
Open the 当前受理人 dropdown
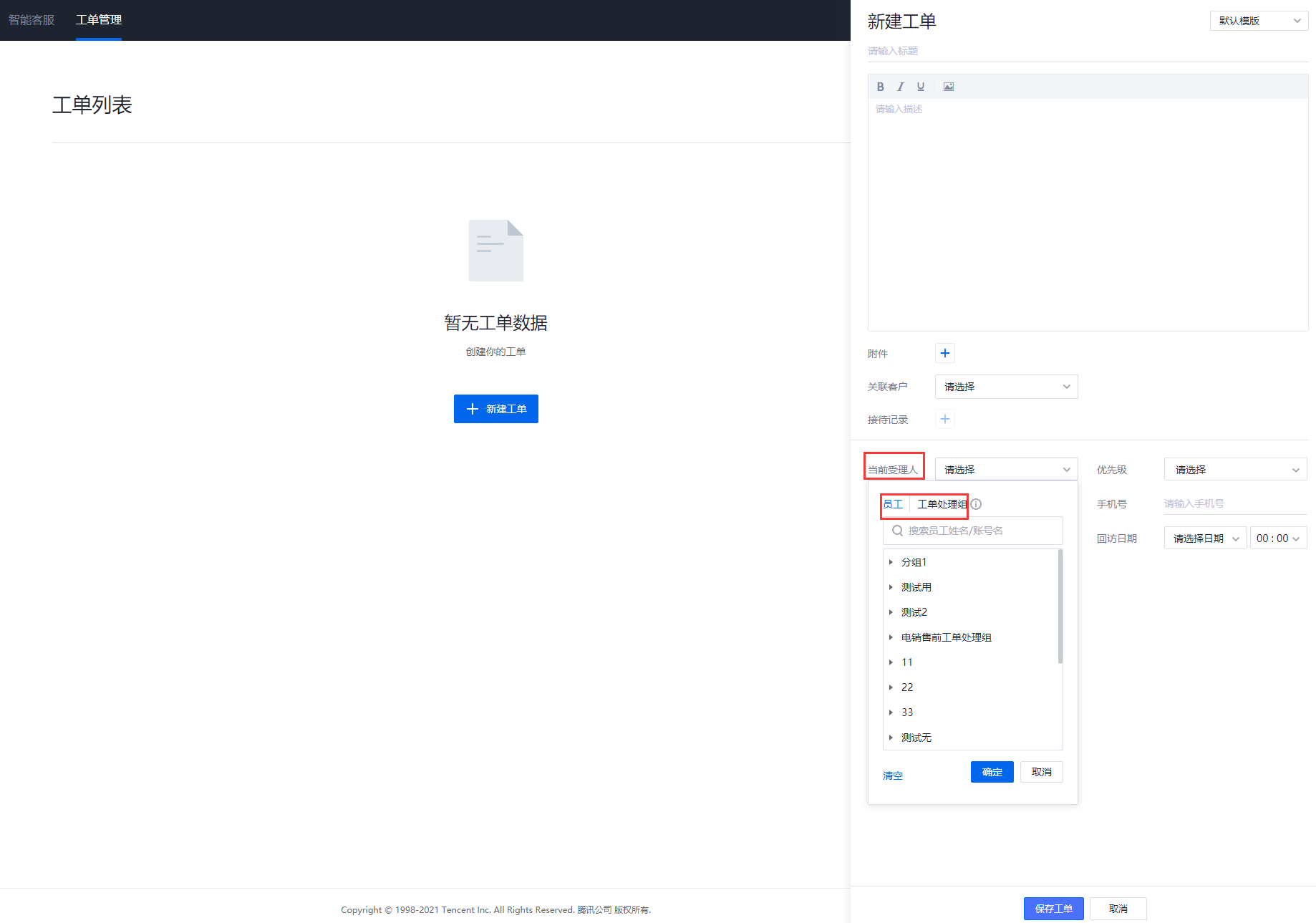tap(1006, 470)
